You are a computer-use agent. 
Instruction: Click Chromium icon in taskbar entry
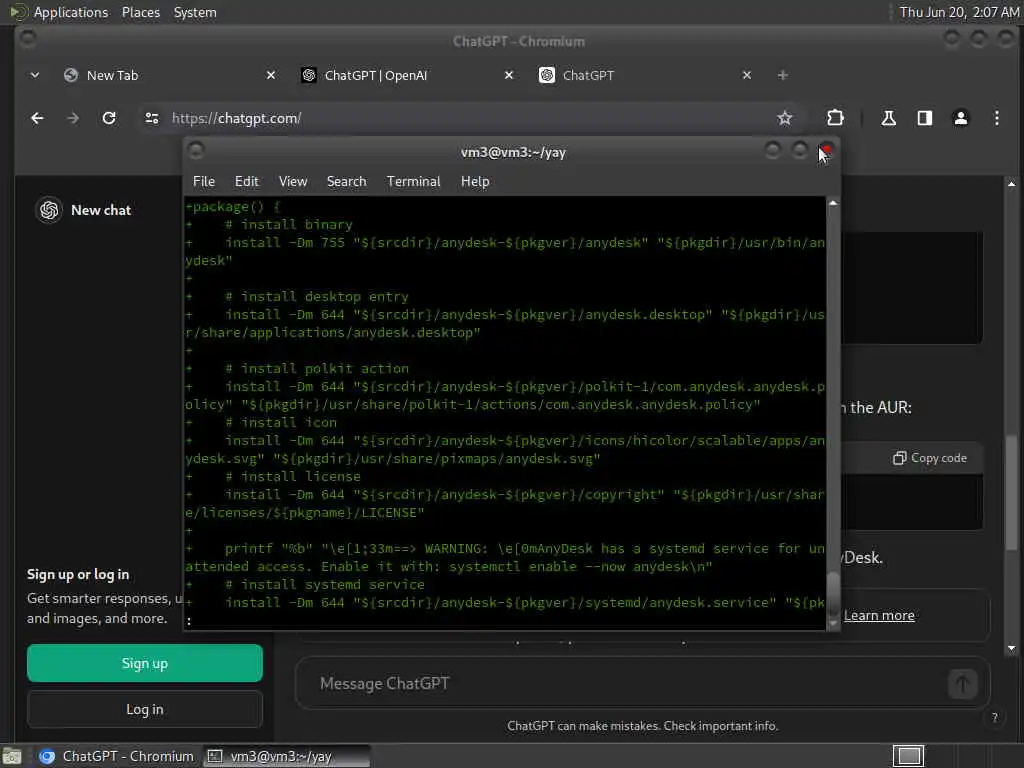point(47,756)
